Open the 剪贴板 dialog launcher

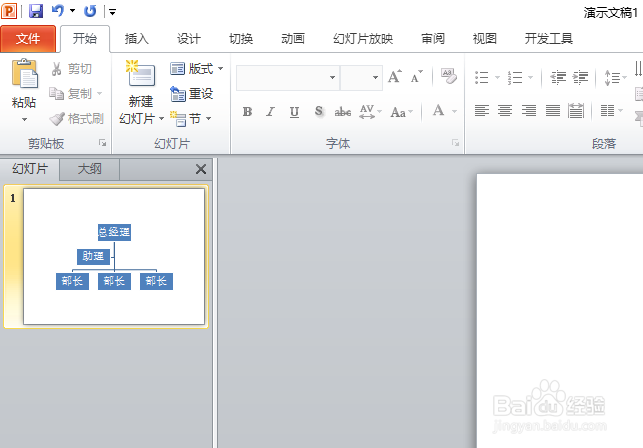click(x=103, y=143)
